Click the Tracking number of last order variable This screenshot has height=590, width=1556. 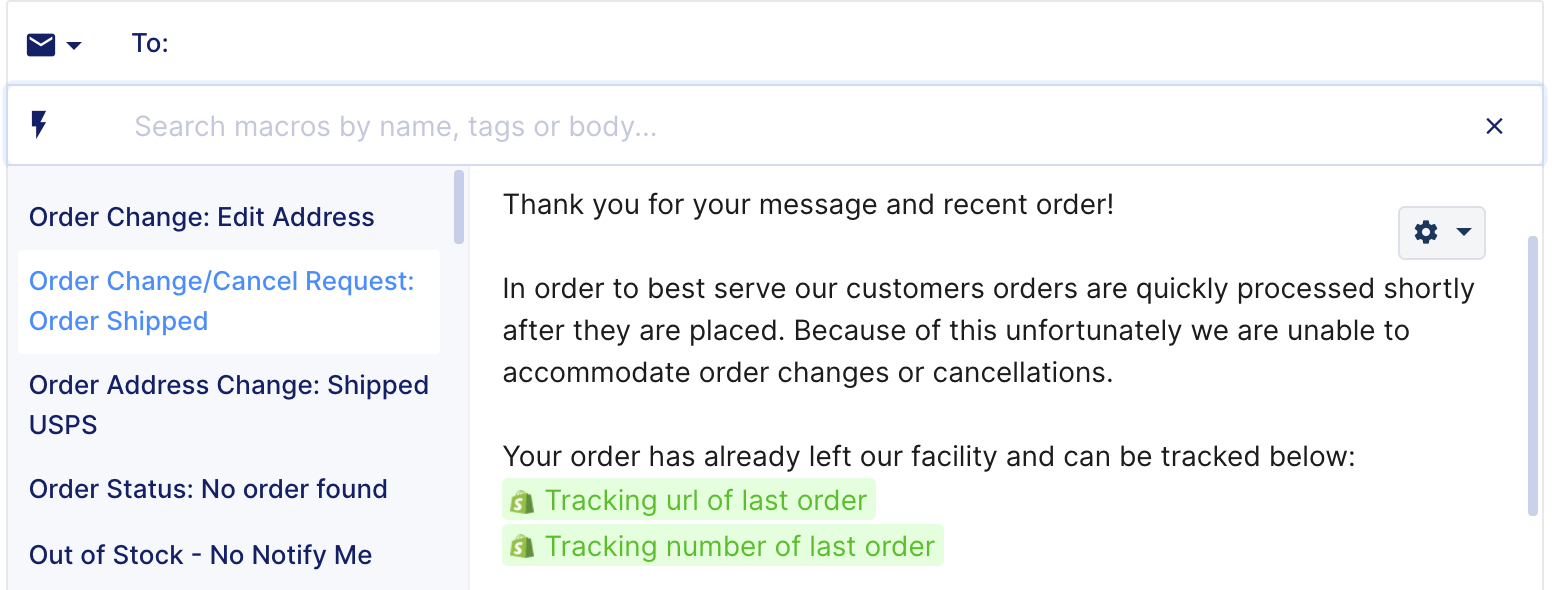click(x=739, y=547)
